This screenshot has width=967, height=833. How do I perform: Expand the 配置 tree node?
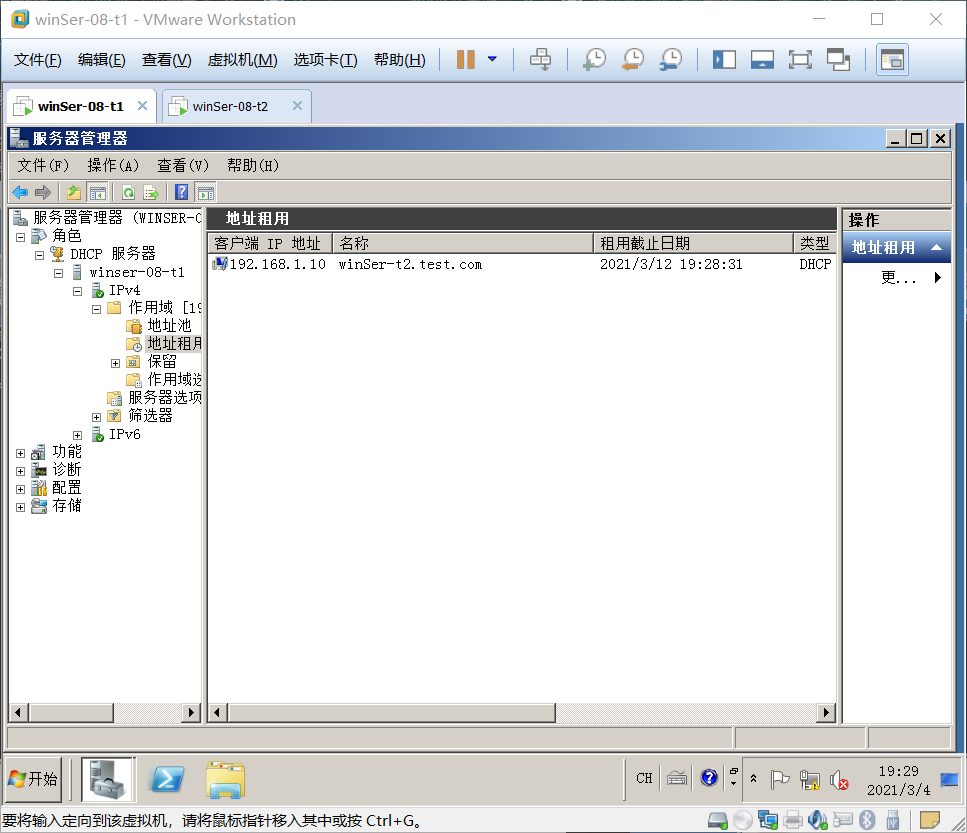tap(20, 489)
